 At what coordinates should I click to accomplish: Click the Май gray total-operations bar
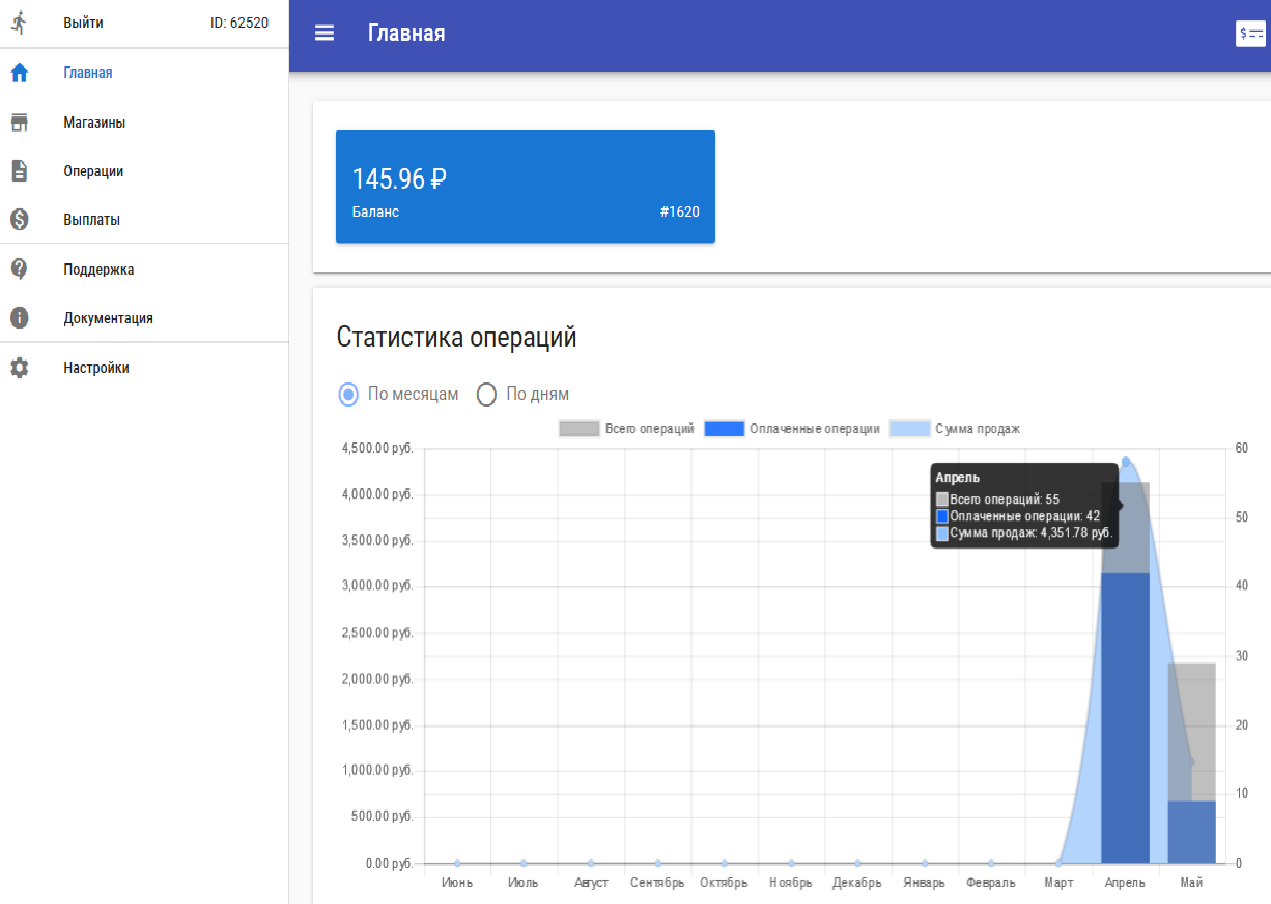pyautogui.click(x=1191, y=731)
